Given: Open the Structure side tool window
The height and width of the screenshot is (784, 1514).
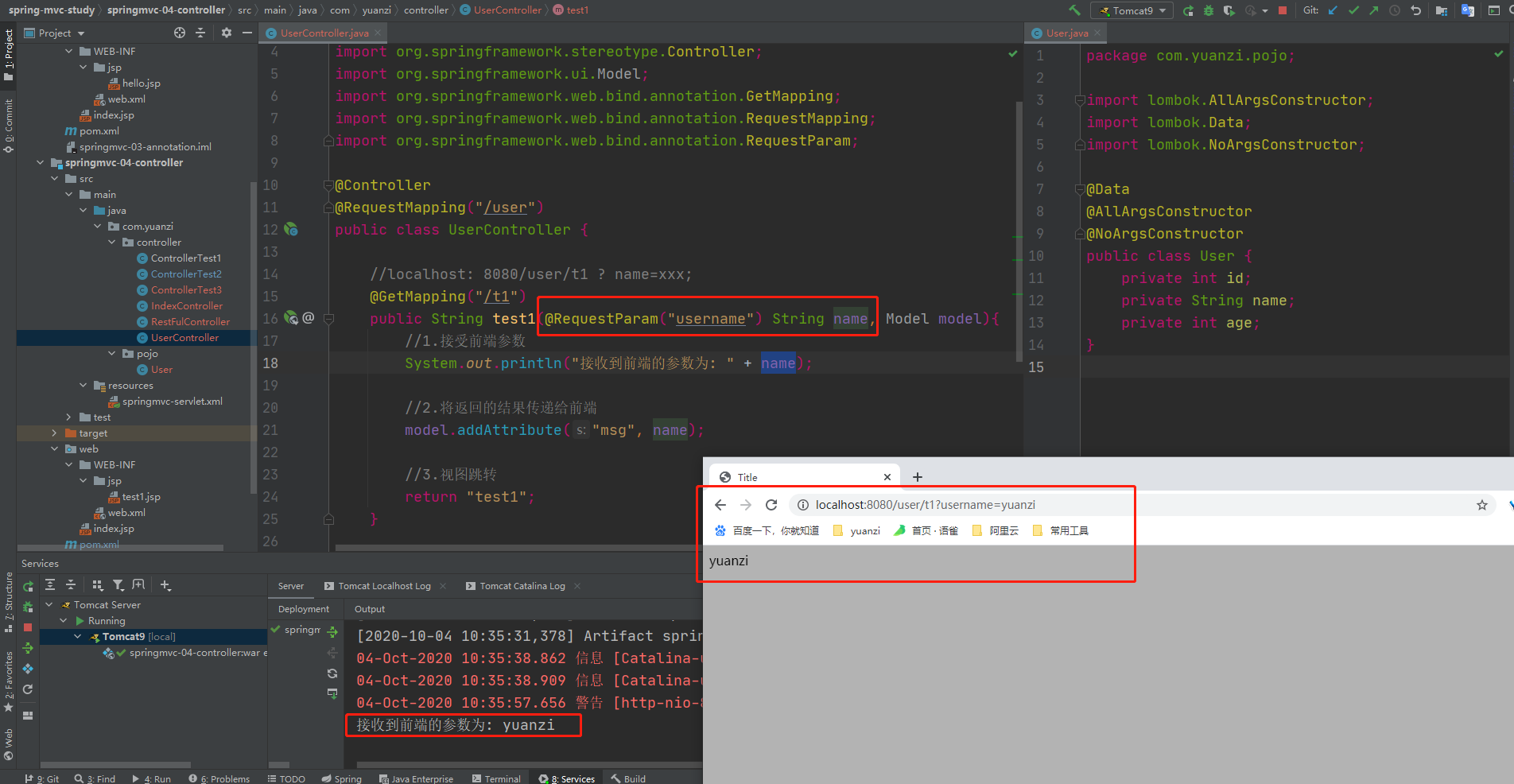Looking at the screenshot, I should (9, 602).
